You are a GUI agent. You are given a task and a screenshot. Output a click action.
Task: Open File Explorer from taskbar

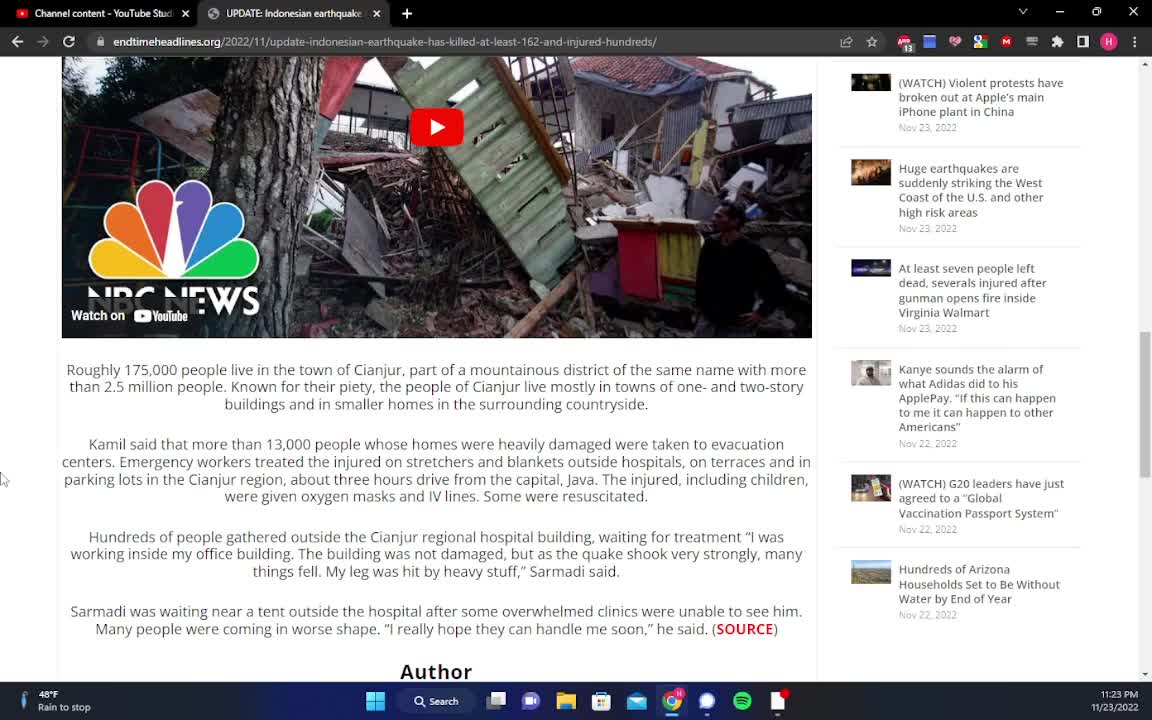click(566, 701)
